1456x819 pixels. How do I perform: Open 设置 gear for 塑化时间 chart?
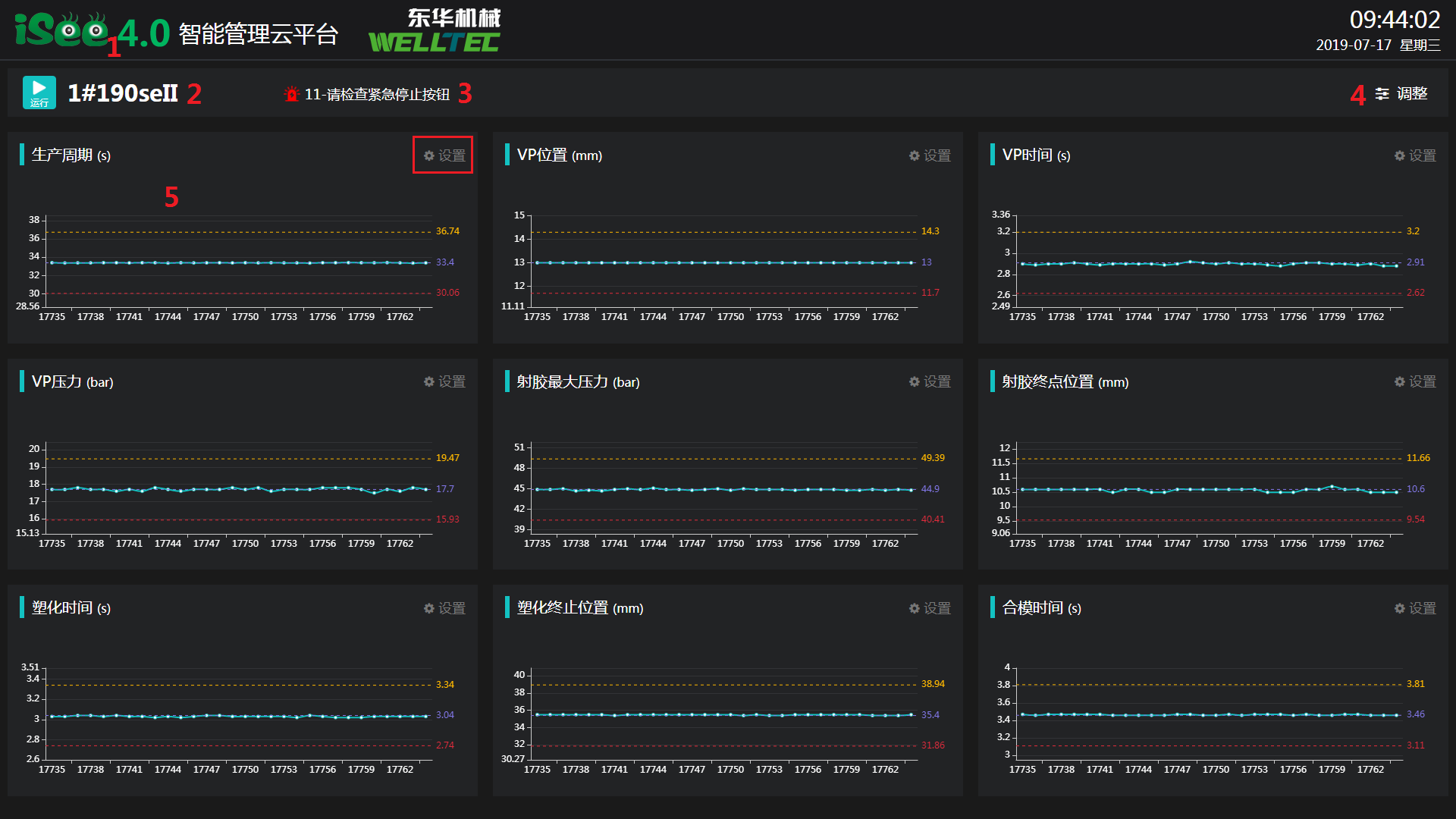coord(429,608)
